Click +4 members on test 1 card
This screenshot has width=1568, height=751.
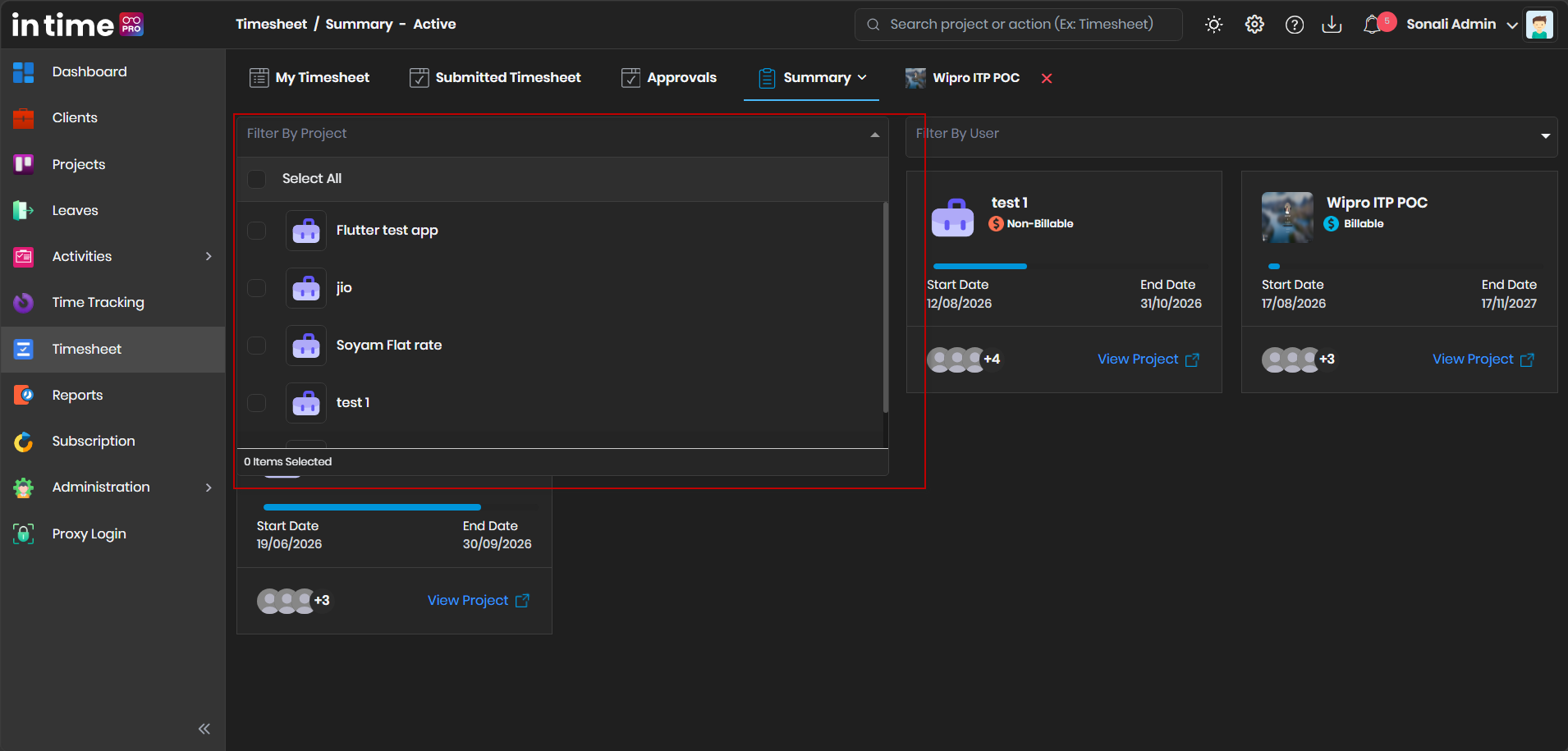[x=992, y=359]
